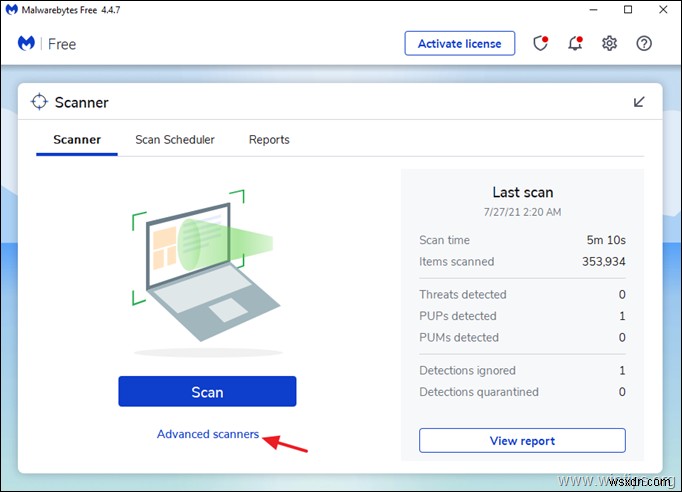Open the real-time protection shield icon
The image size is (682, 492).
pyautogui.click(x=540, y=43)
